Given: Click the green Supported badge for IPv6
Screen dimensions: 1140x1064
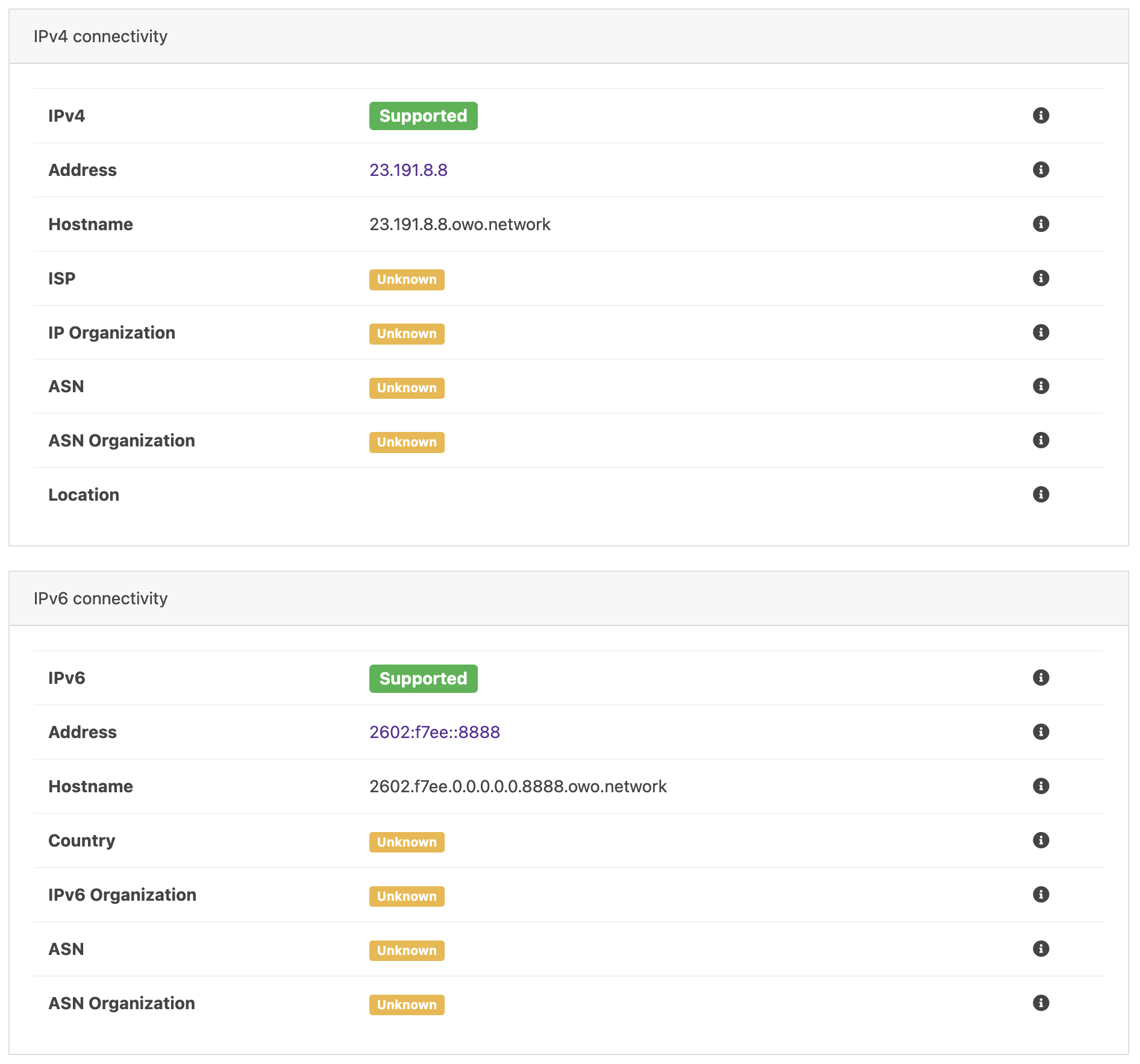Looking at the screenshot, I should (423, 678).
